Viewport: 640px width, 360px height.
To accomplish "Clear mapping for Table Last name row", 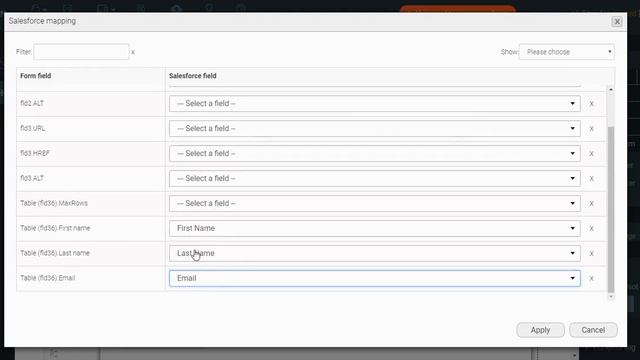I will click(x=591, y=253).
